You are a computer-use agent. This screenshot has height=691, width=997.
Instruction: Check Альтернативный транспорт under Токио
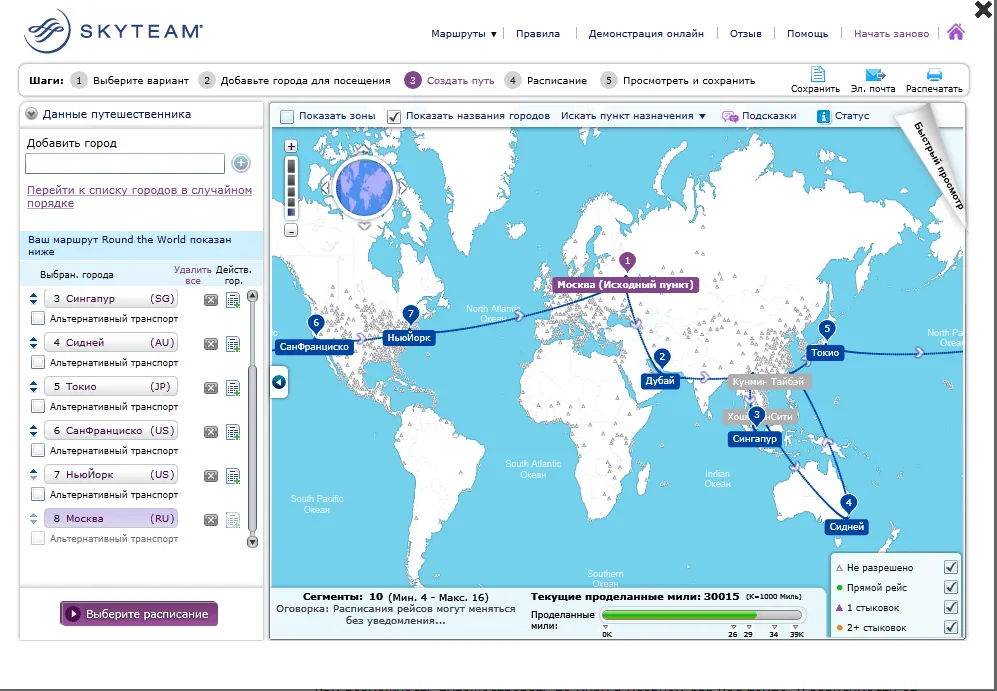tap(38, 406)
